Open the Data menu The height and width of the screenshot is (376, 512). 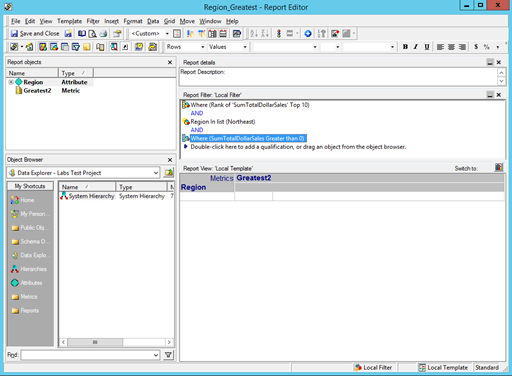pyautogui.click(x=153, y=21)
